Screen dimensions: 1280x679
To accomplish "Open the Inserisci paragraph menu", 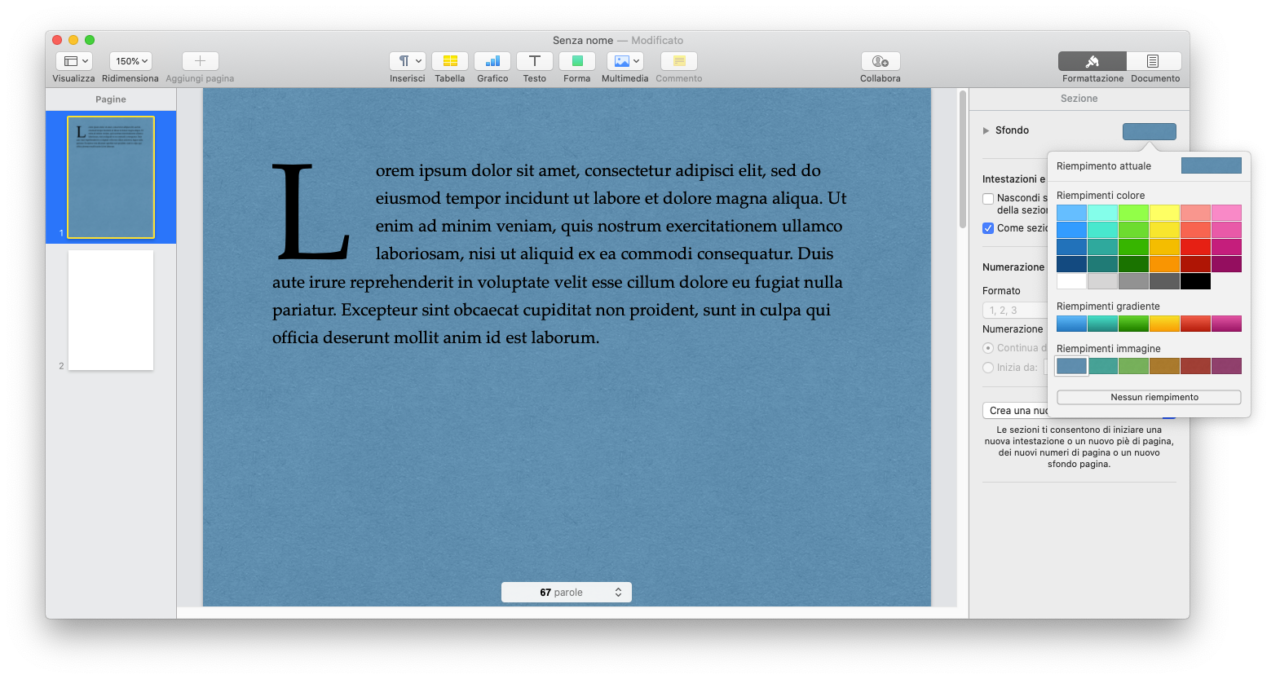I will tap(407, 61).
